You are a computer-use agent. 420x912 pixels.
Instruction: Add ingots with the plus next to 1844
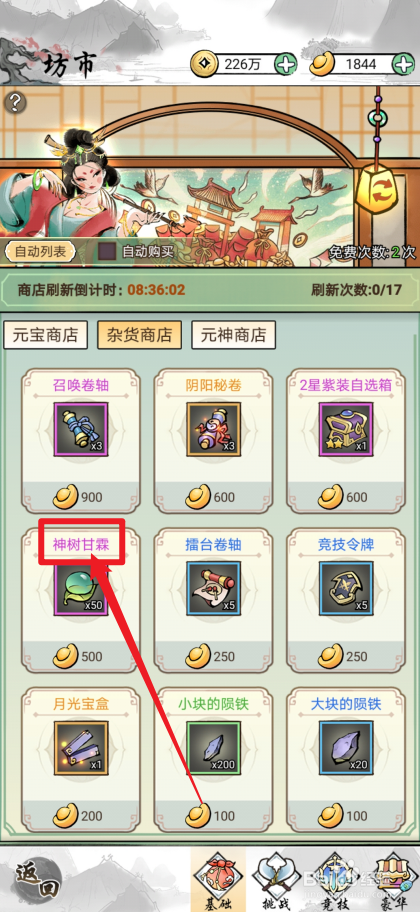(x=404, y=64)
